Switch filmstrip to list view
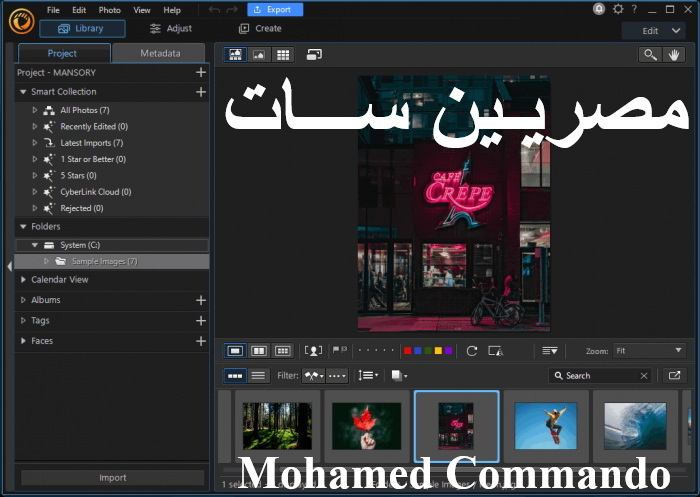This screenshot has width=700, height=497. coord(258,375)
